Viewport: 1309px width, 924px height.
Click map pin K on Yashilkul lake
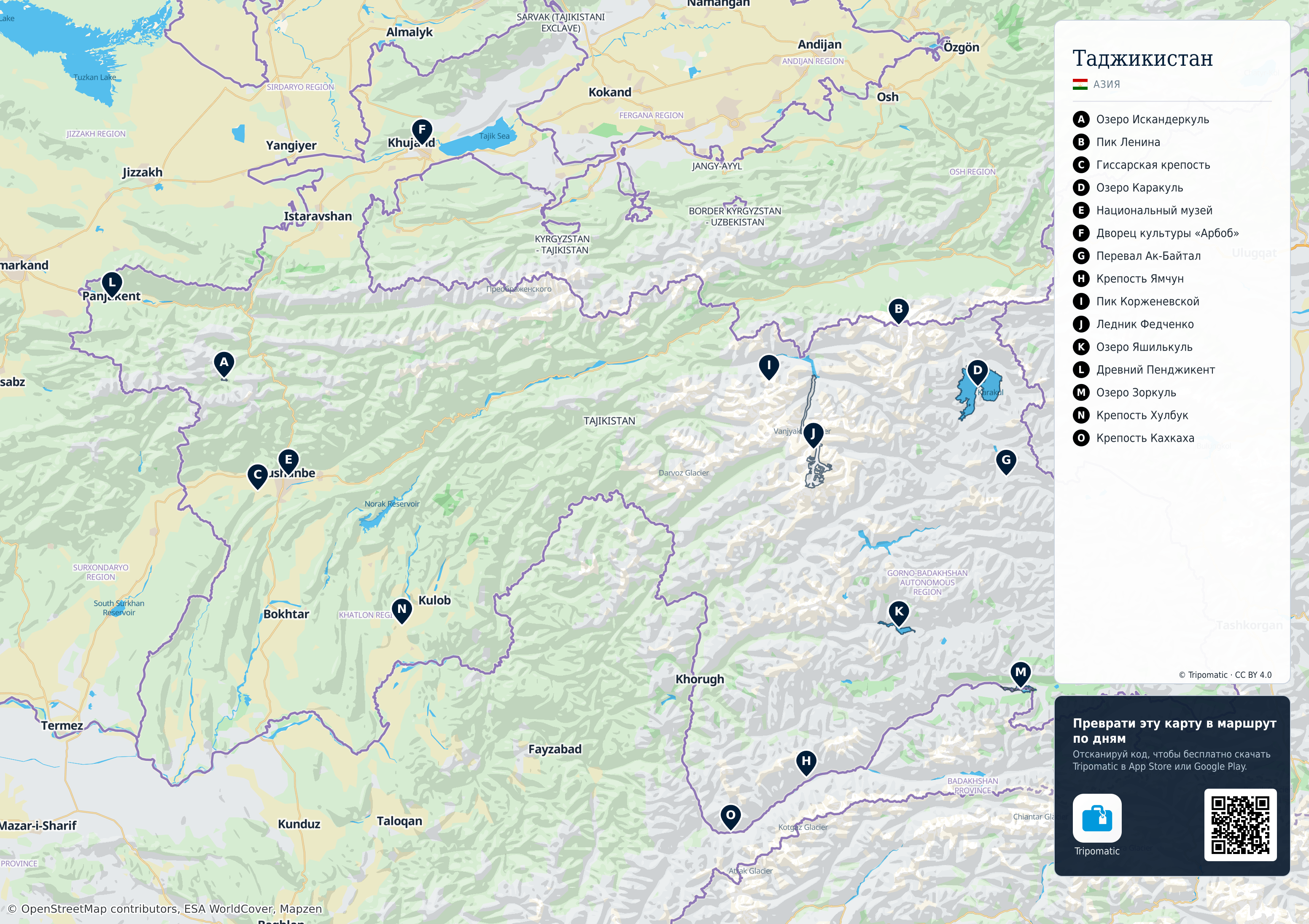pos(899,614)
